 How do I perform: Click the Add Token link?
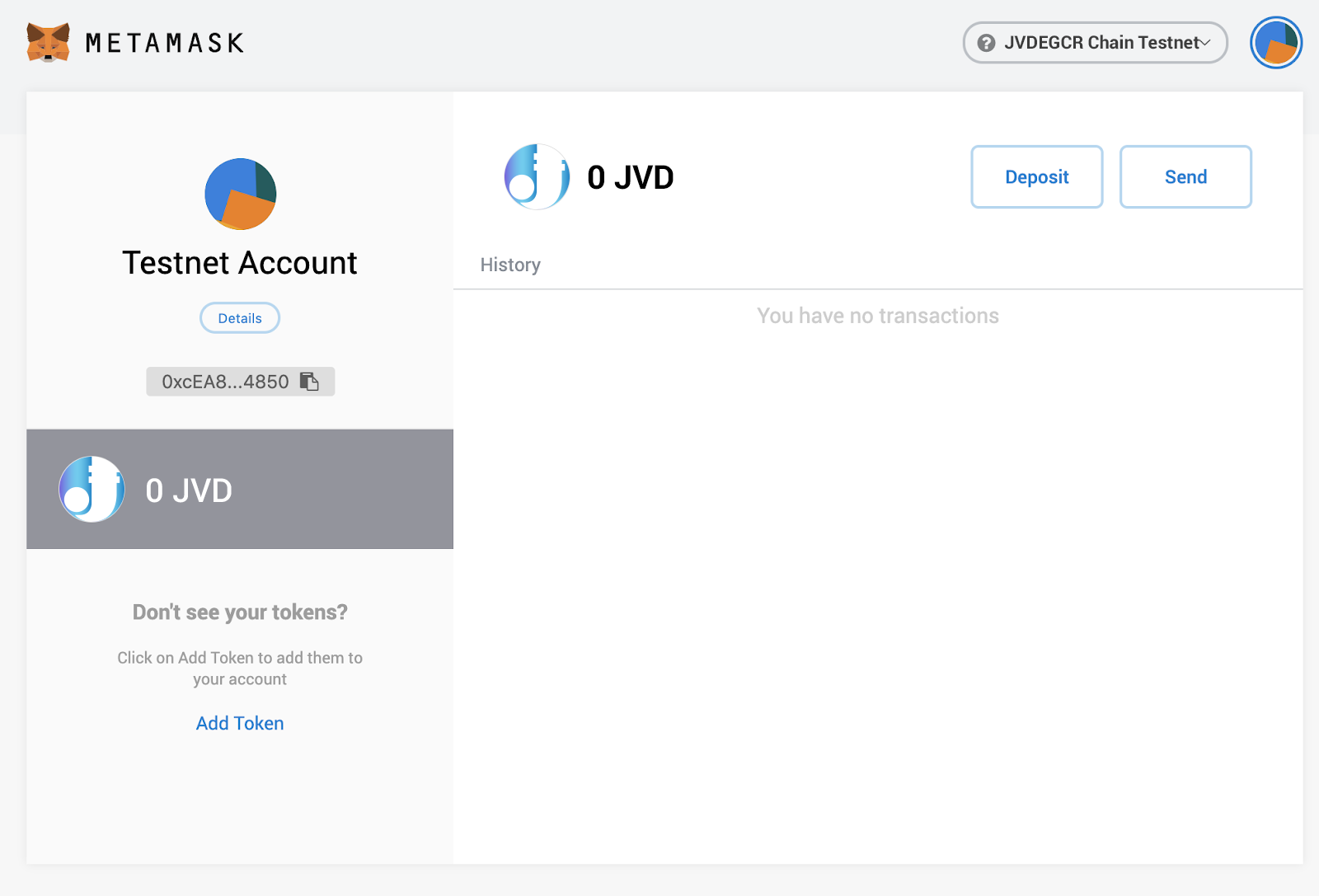tap(240, 723)
